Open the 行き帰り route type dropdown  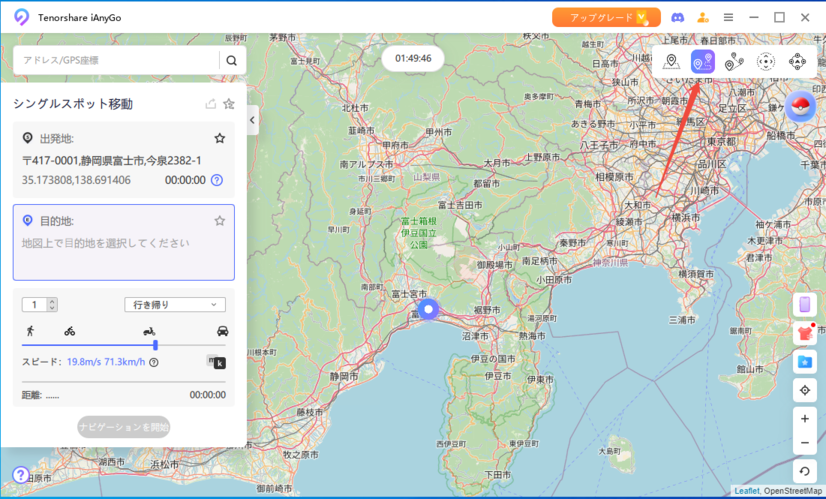[x=175, y=304]
